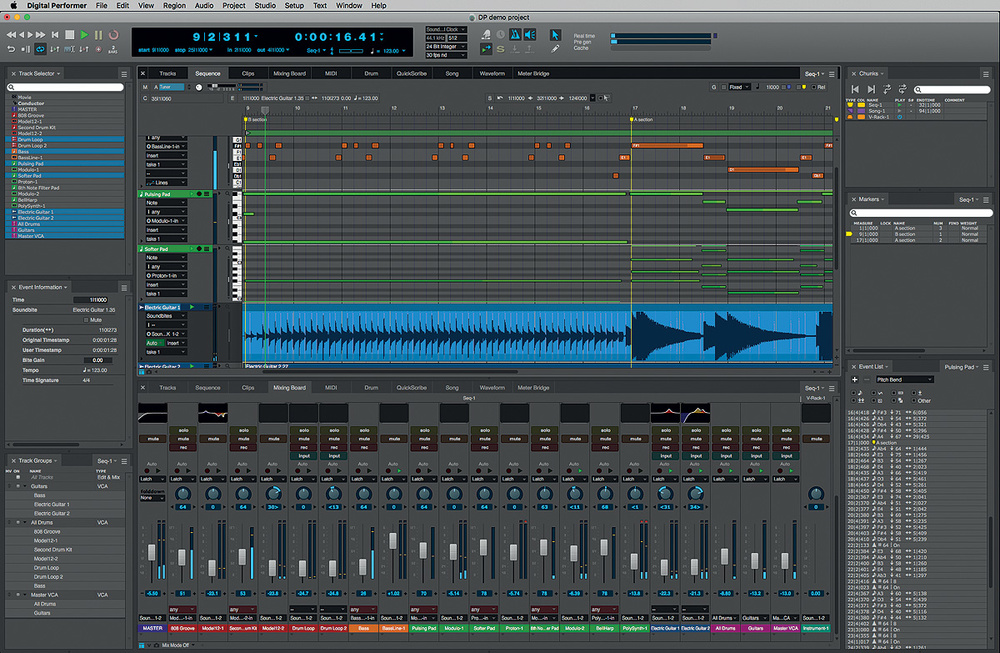Tick the Mute checkbox in Event Information
Viewport: 1000px width, 653px height.
point(87,320)
